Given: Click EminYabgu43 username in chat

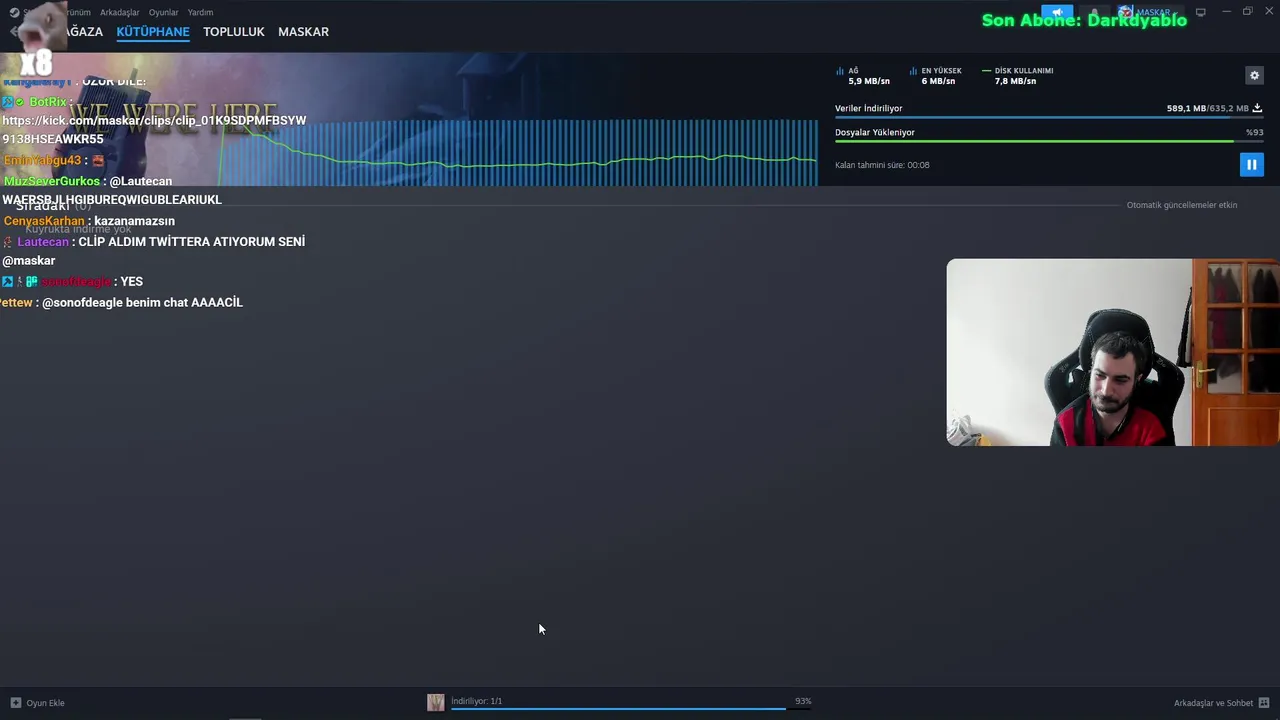Looking at the screenshot, I should 42,160.
